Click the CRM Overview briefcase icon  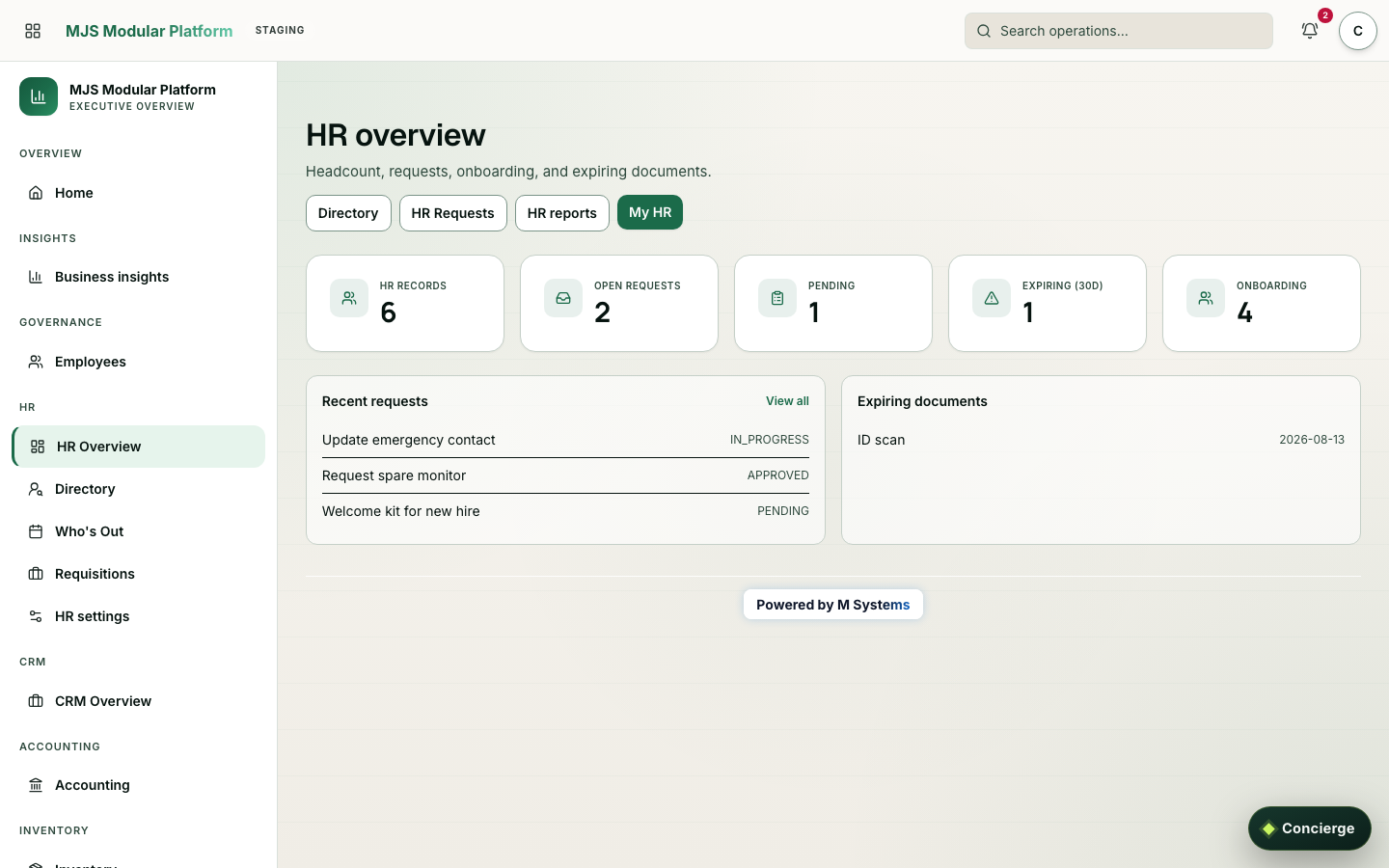point(36,701)
